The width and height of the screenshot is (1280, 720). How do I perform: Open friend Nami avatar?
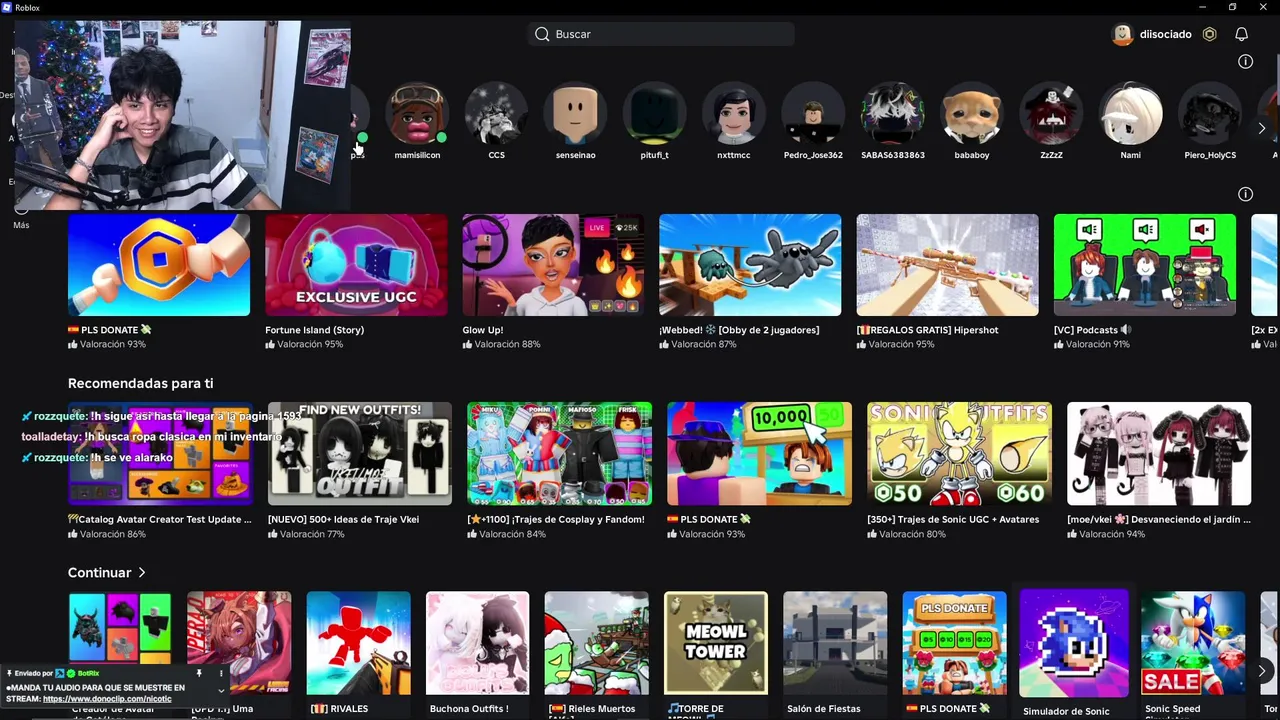pyautogui.click(x=1130, y=114)
